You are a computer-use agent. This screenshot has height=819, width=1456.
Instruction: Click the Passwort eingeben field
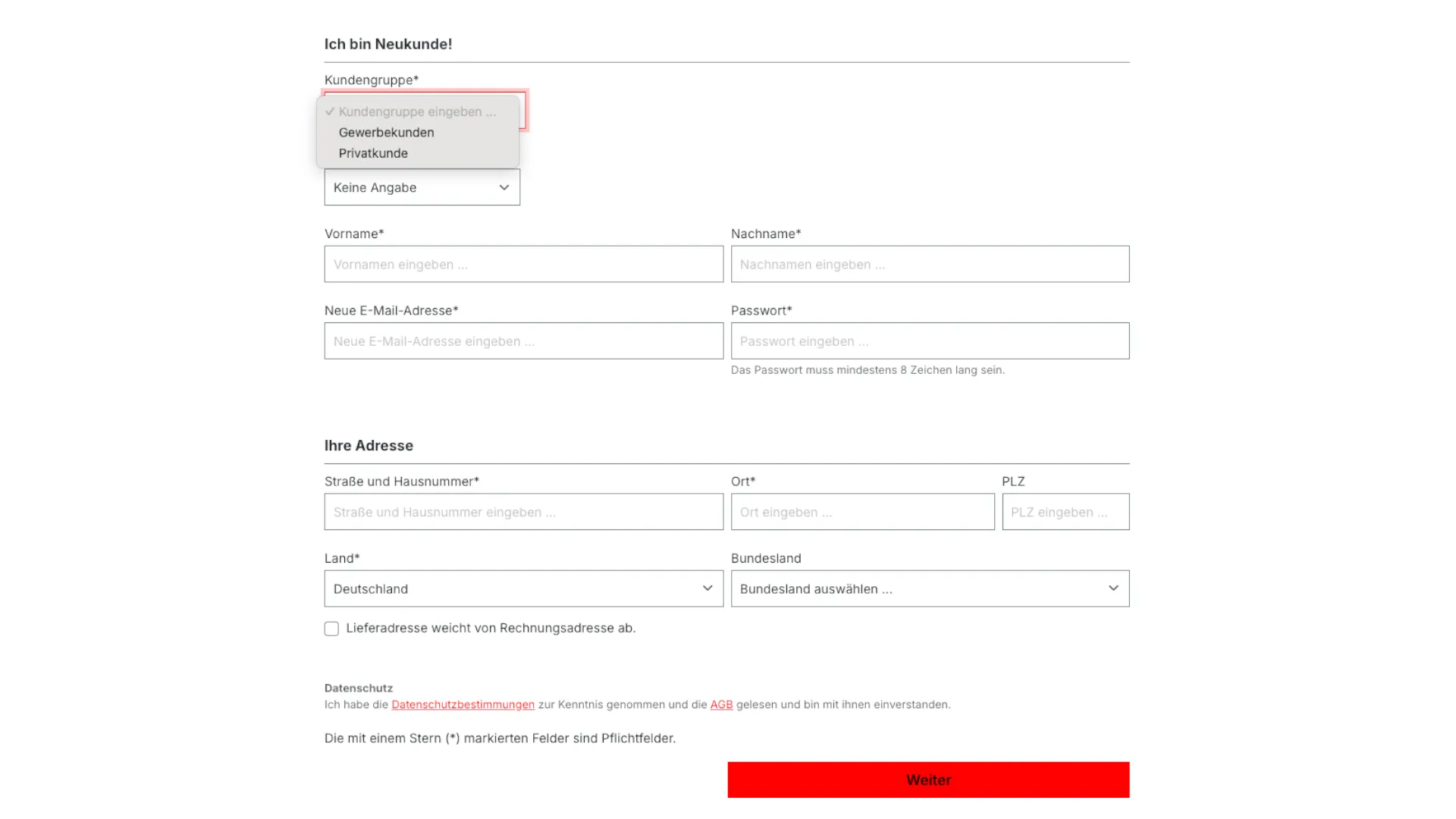[x=930, y=340]
